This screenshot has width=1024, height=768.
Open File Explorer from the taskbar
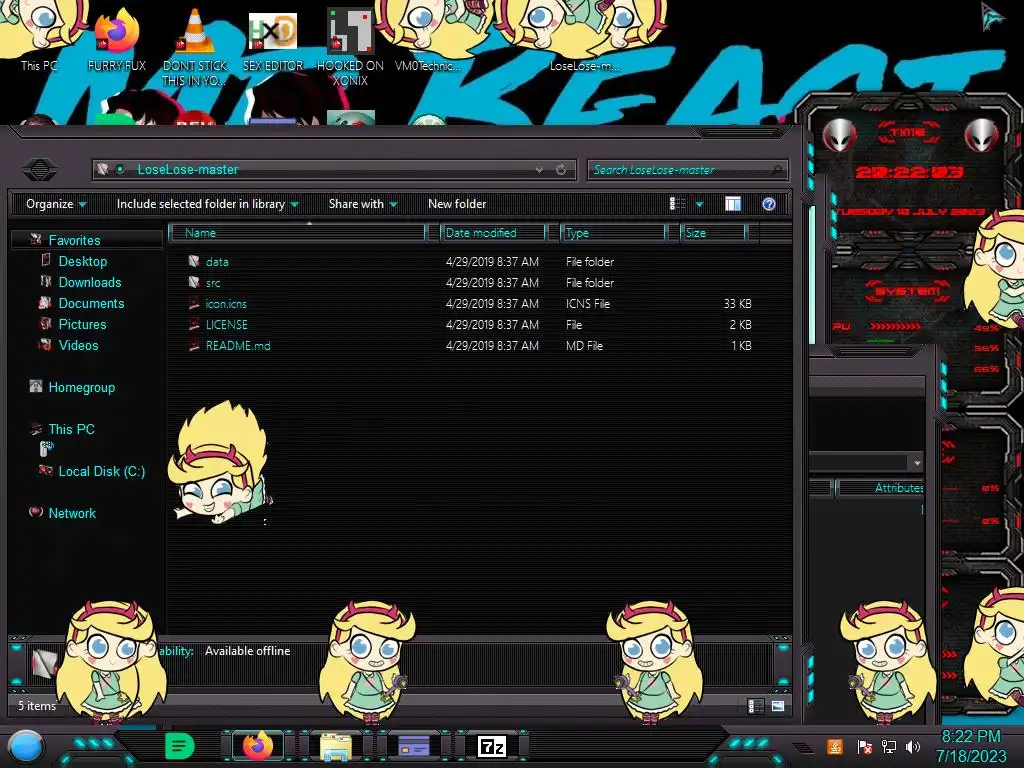click(x=336, y=746)
